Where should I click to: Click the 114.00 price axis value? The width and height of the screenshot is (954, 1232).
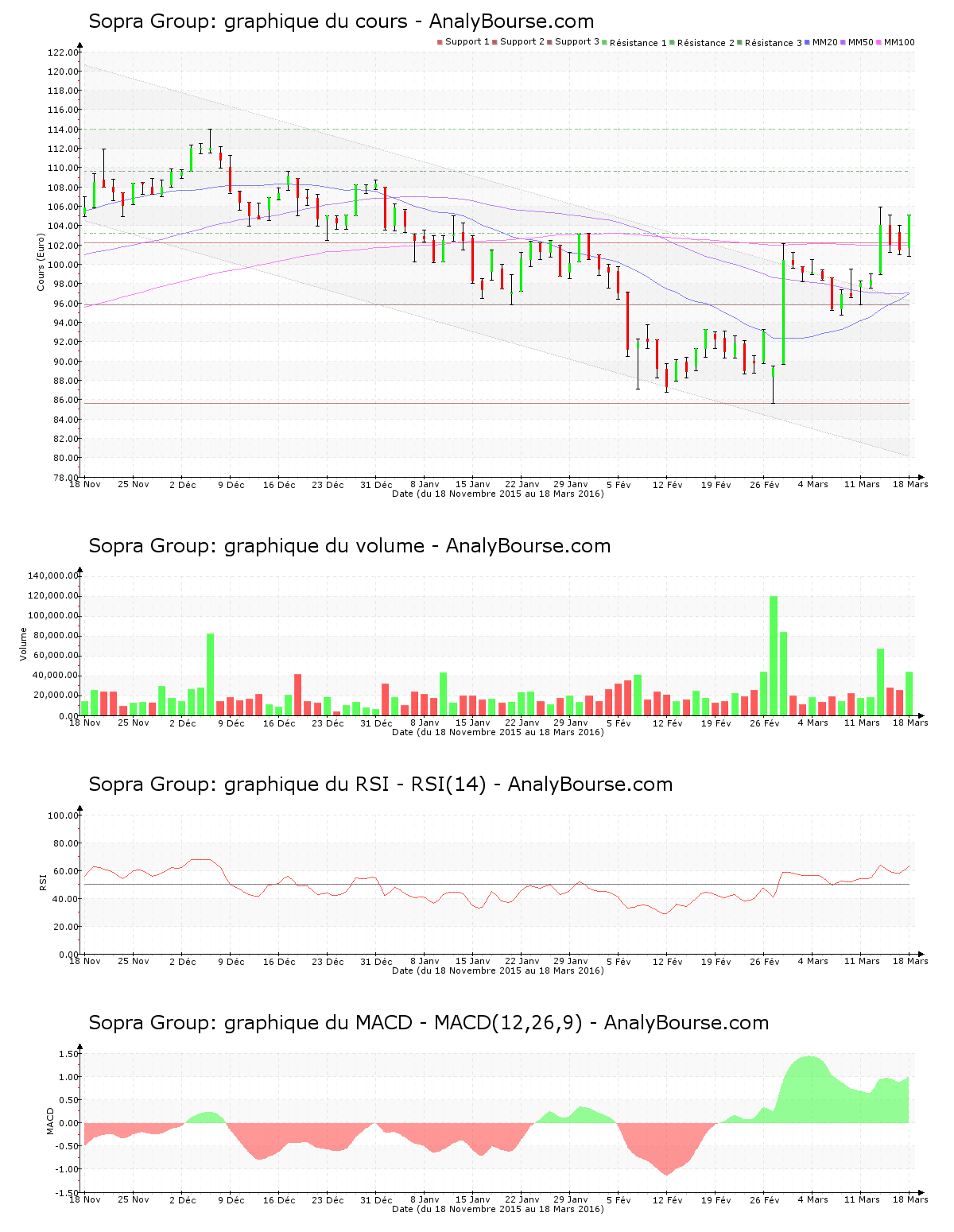tap(63, 130)
